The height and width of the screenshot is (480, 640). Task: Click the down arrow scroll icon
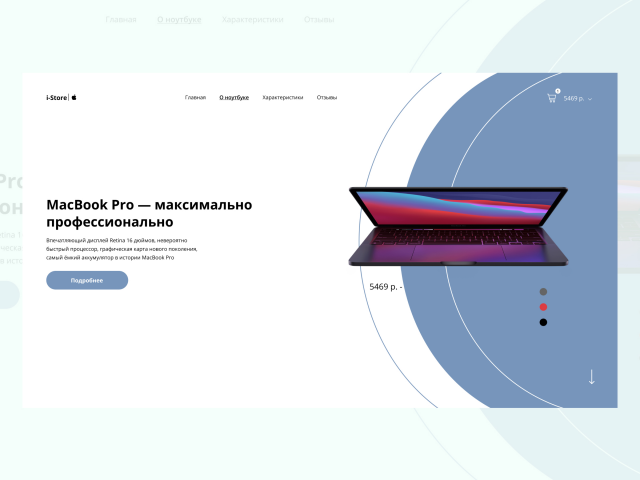[x=591, y=377]
